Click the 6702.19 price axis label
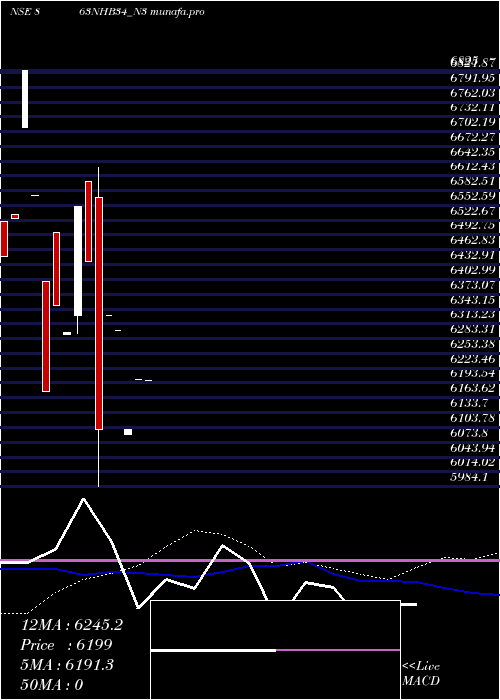500x700 pixels. 472,122
